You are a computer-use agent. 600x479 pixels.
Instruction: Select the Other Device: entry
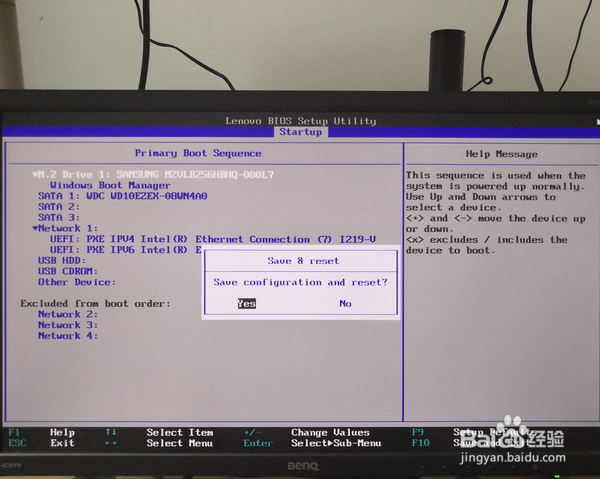click(x=77, y=282)
